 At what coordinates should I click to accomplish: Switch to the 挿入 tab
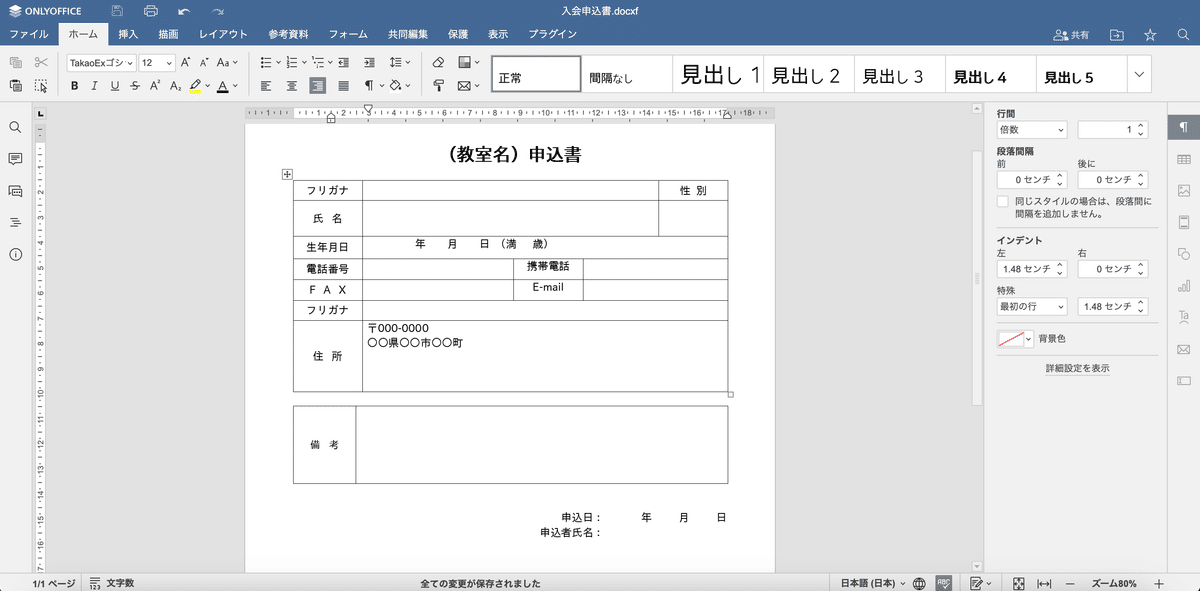[128, 34]
